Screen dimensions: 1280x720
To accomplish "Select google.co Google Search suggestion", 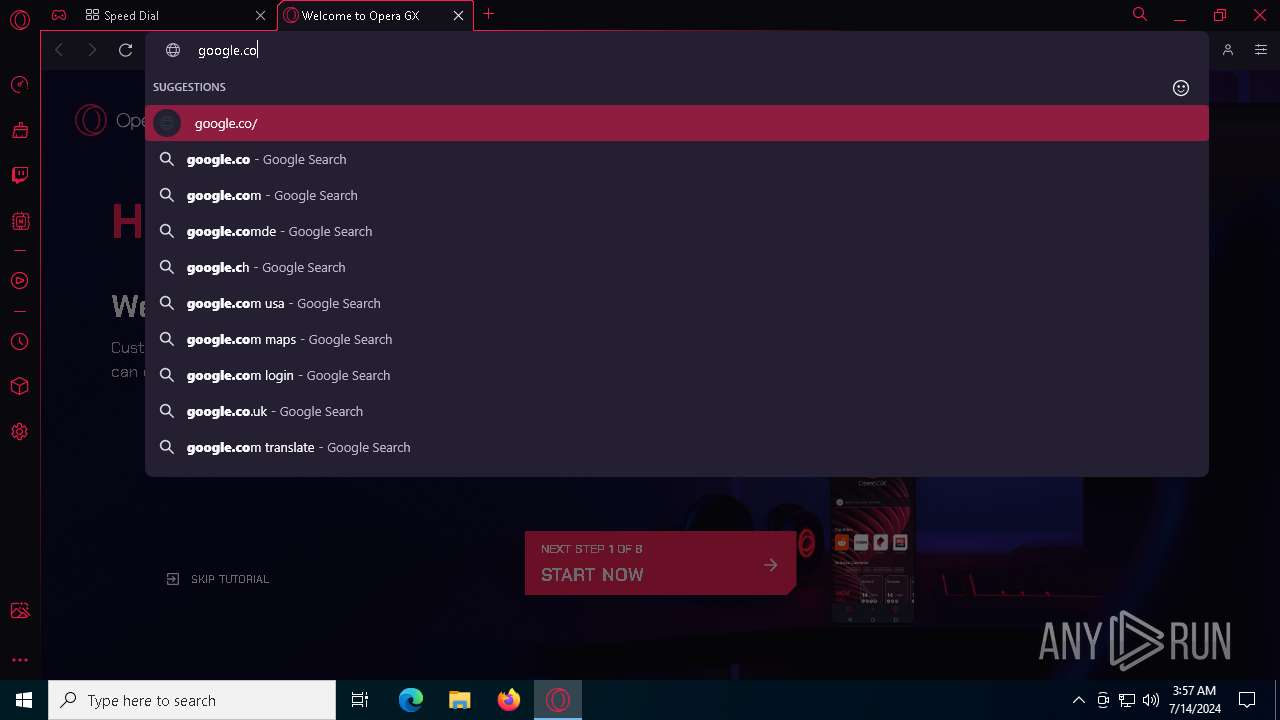I will (677, 159).
